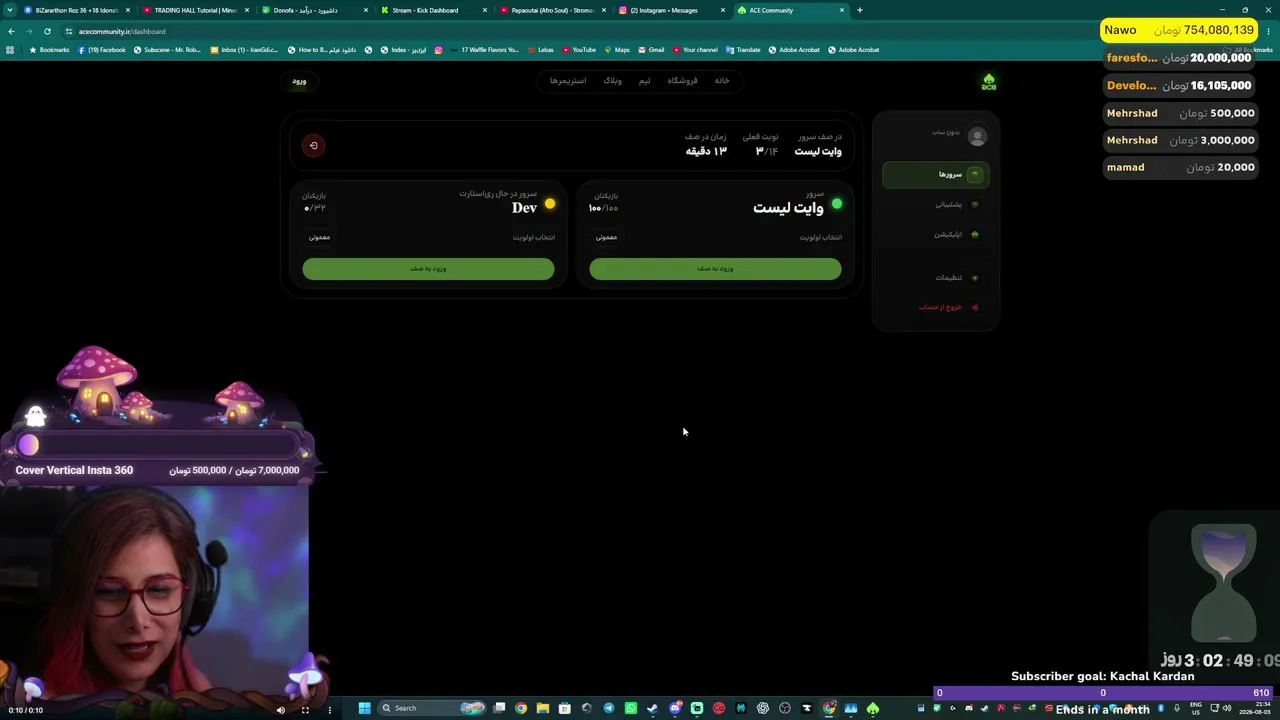Open پشتیبانی (support) in the sidebar
This screenshot has height=720, width=1280.
click(936, 205)
